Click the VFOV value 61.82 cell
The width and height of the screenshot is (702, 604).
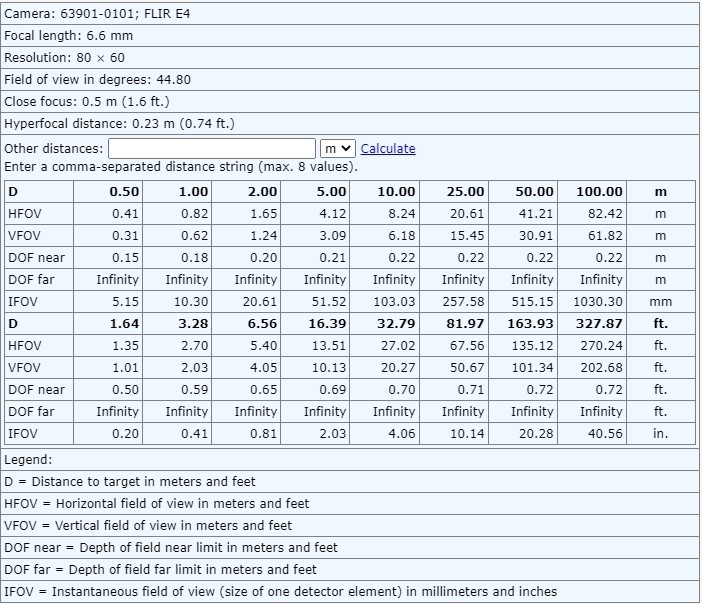coord(600,235)
